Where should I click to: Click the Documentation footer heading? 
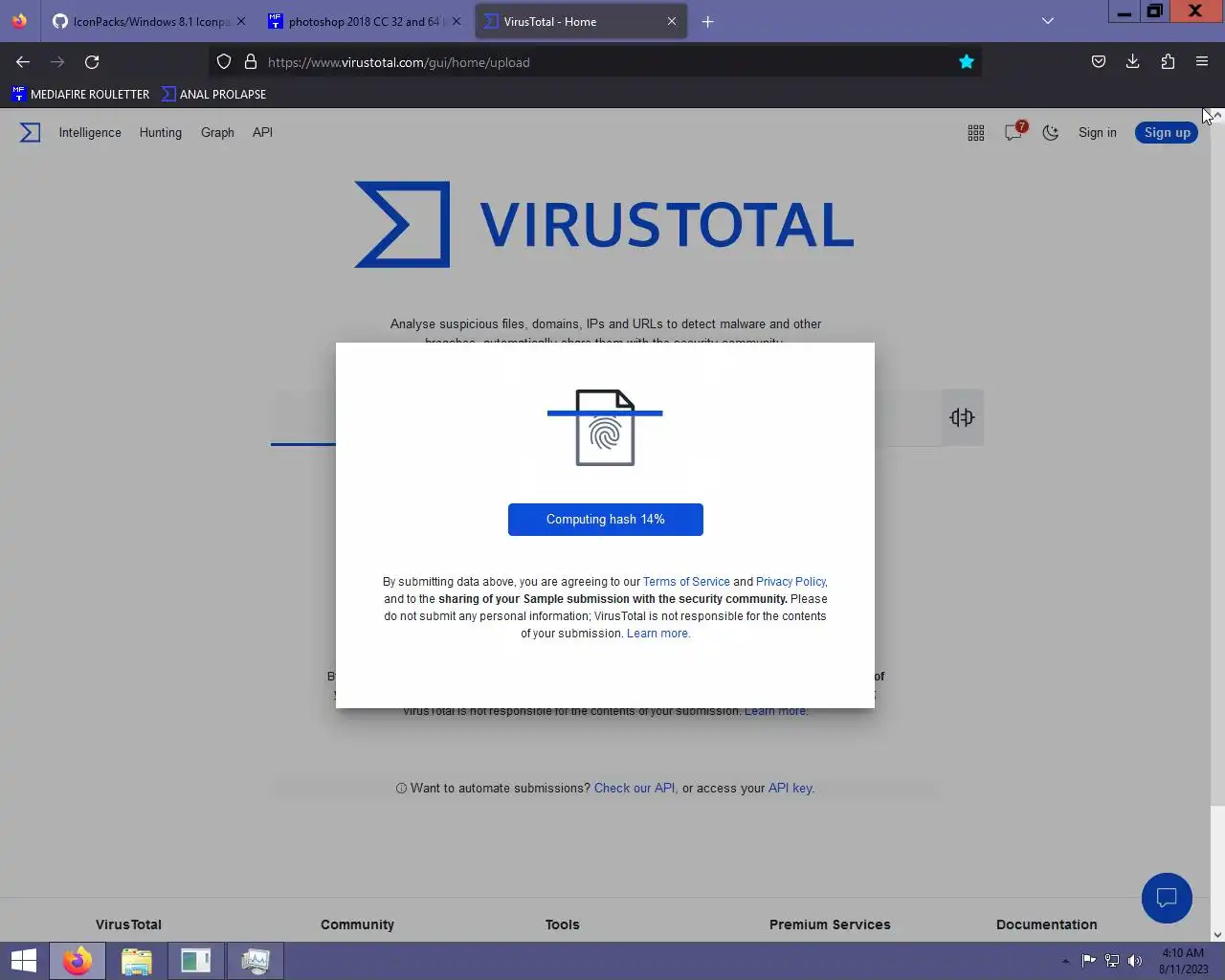(1047, 924)
